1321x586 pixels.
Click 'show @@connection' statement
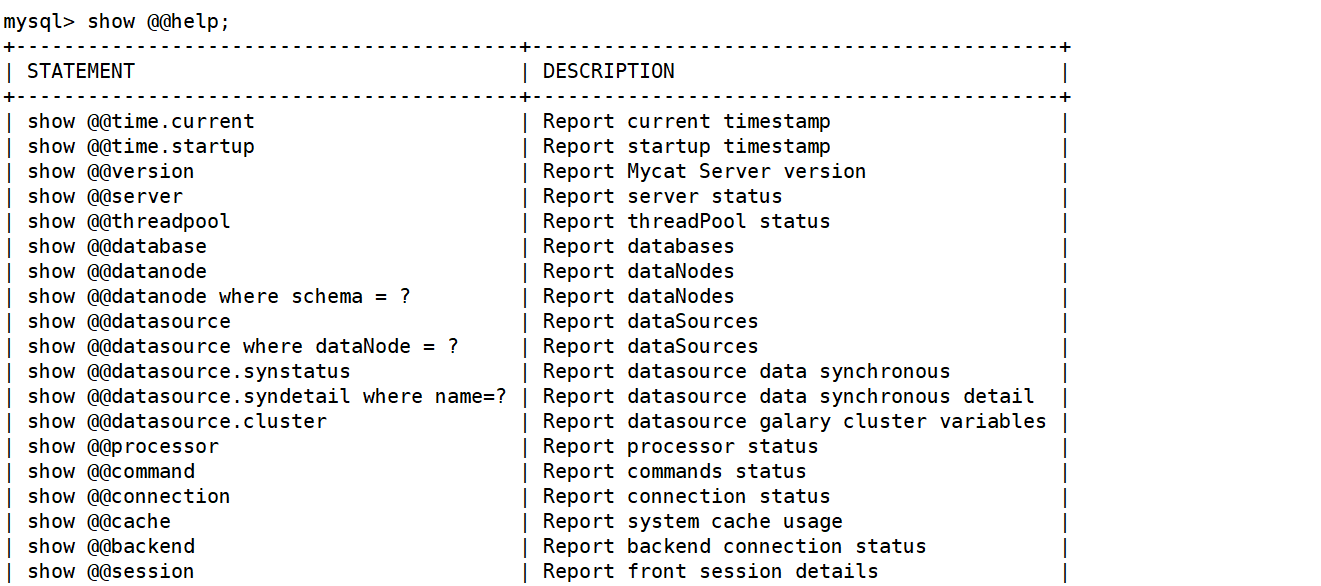pos(129,496)
